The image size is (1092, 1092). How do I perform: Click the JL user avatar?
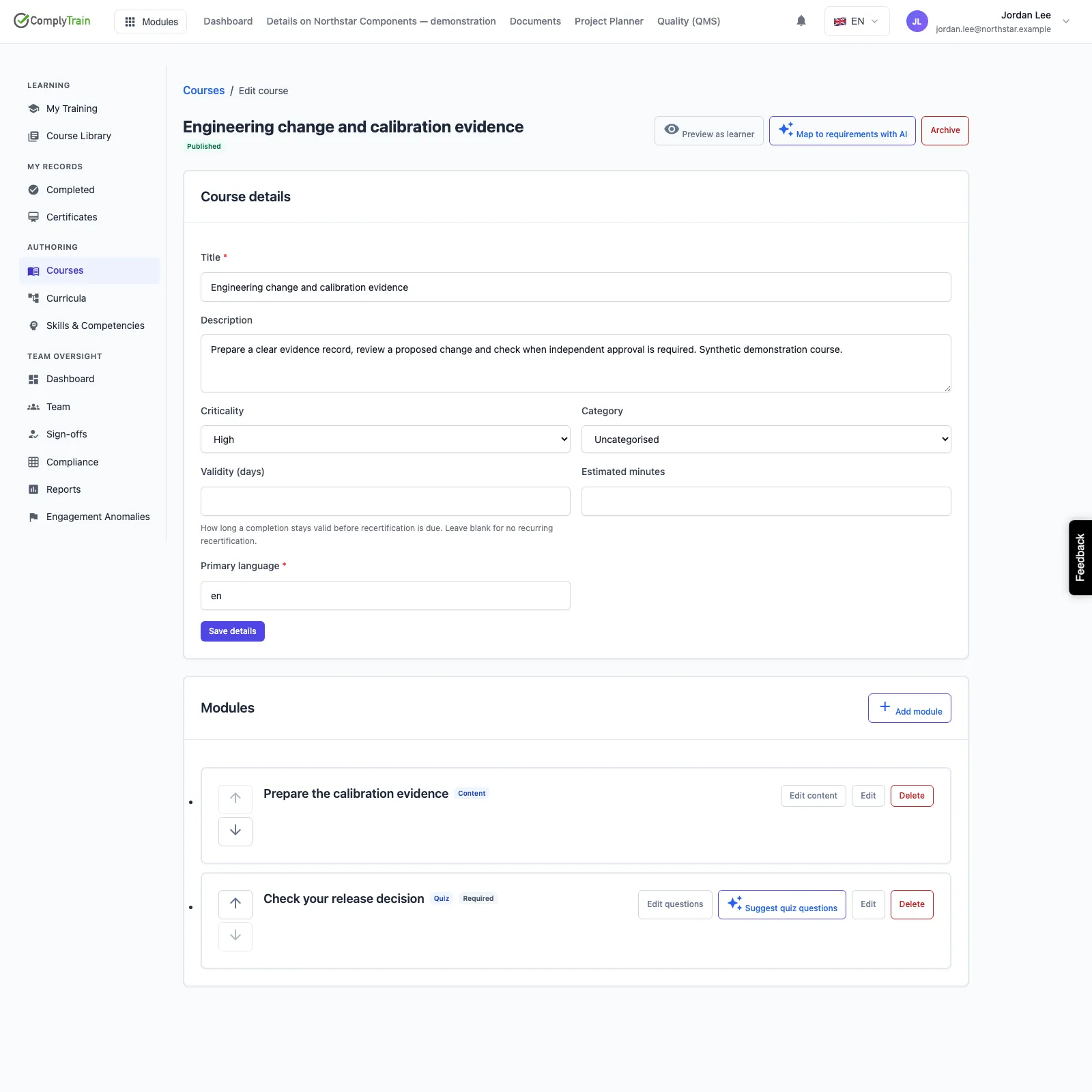917,21
